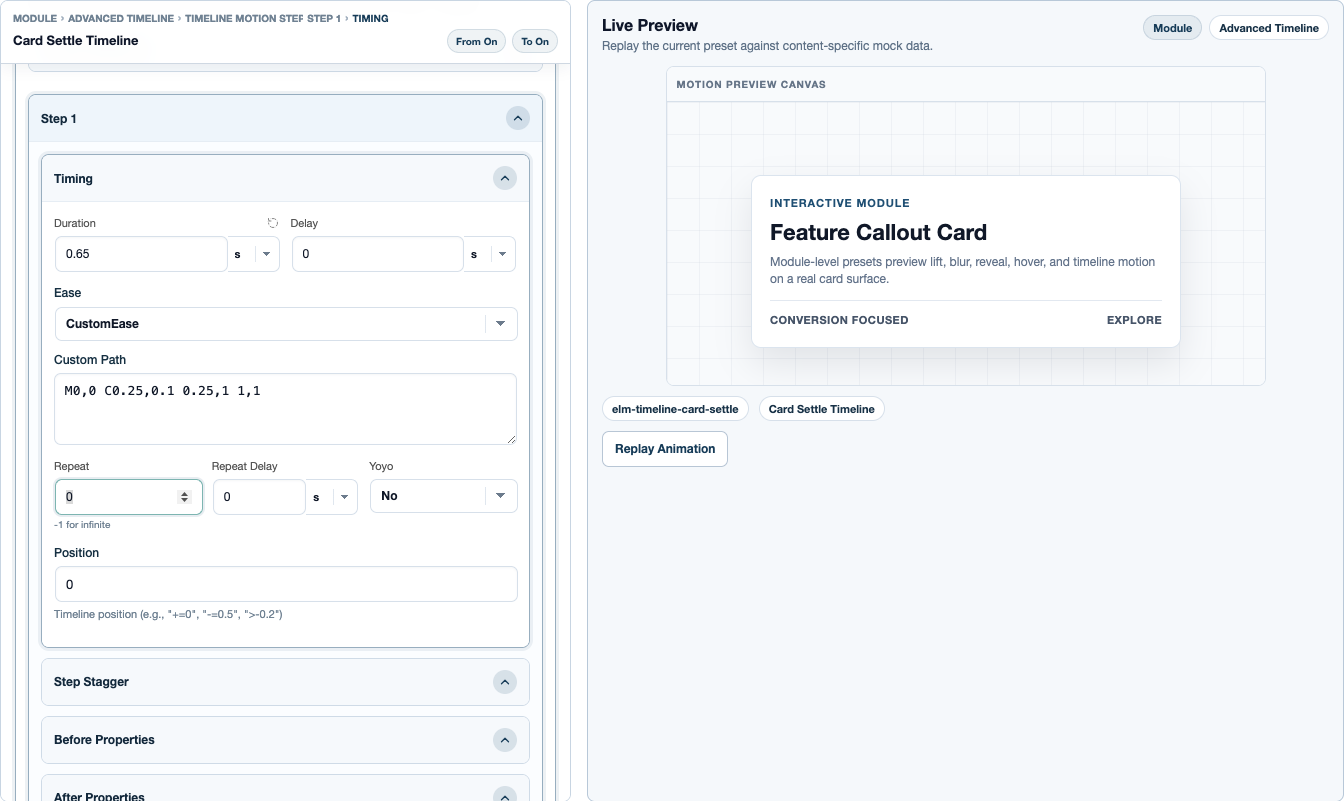Expand the After Properties section
The height and width of the screenshot is (801, 1344).
(x=505, y=796)
